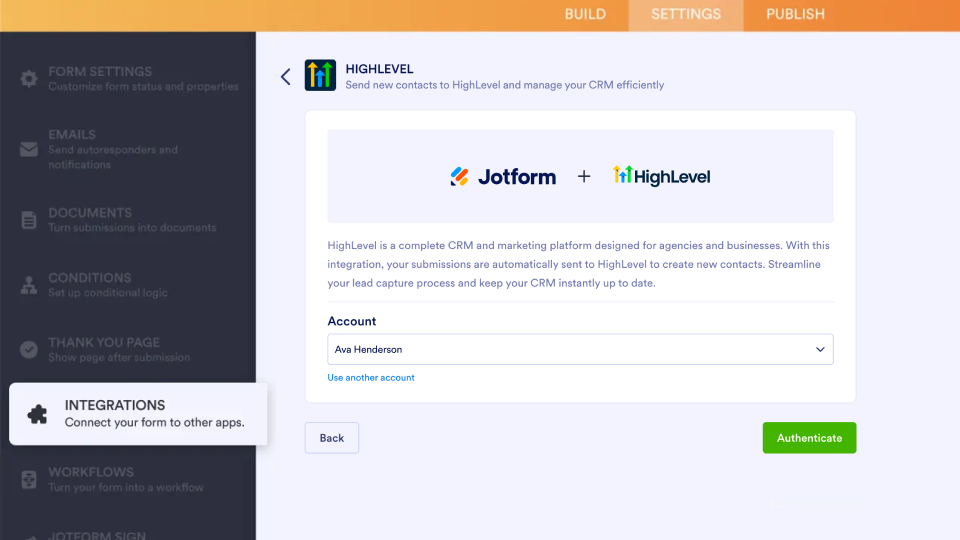
Task: Click the HighLevel app logo icon
Action: coord(320,75)
